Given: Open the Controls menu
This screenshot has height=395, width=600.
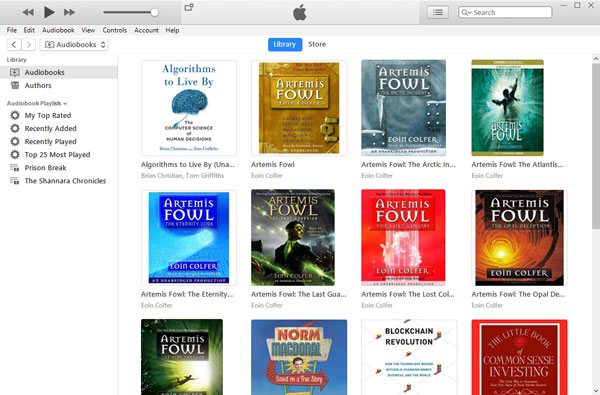Looking at the screenshot, I should click(114, 30).
